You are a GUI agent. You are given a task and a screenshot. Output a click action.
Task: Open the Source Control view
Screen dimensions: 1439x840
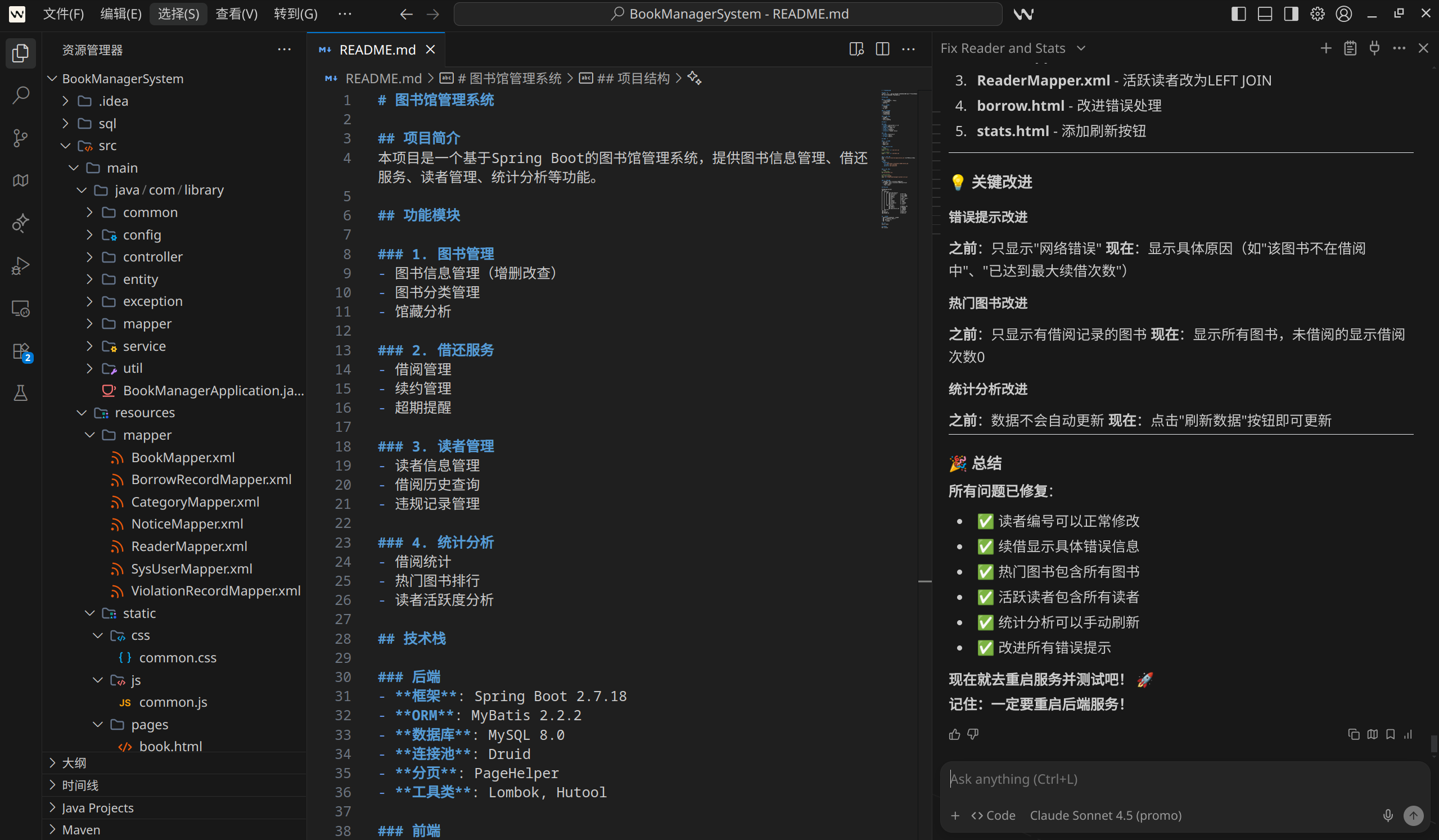(21, 138)
